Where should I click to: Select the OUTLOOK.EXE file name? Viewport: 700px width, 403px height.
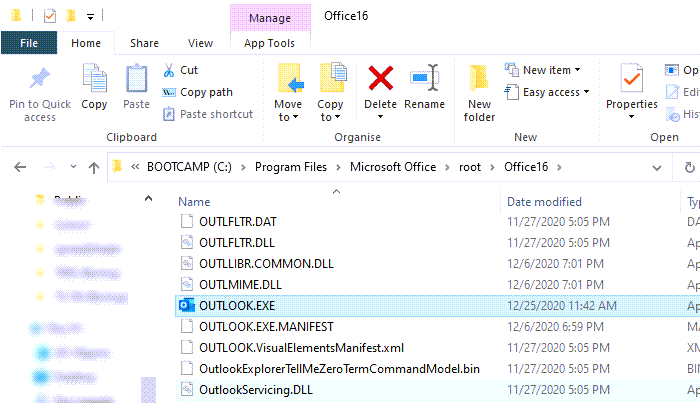coord(237,306)
